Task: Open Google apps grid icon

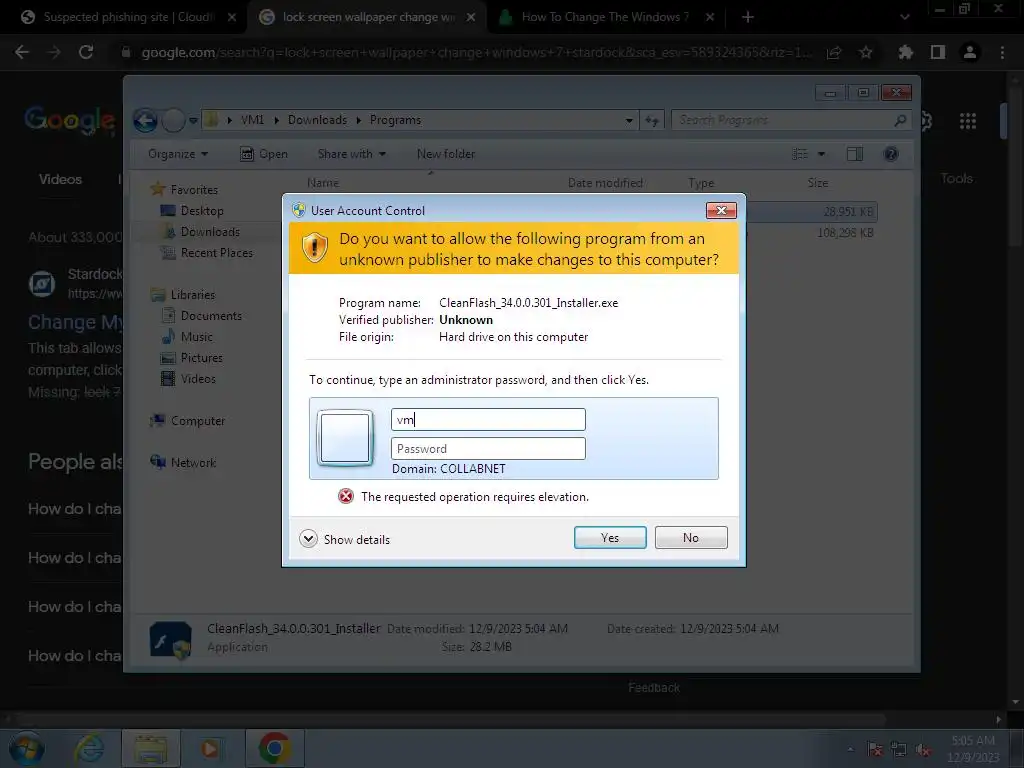Action: (968, 120)
